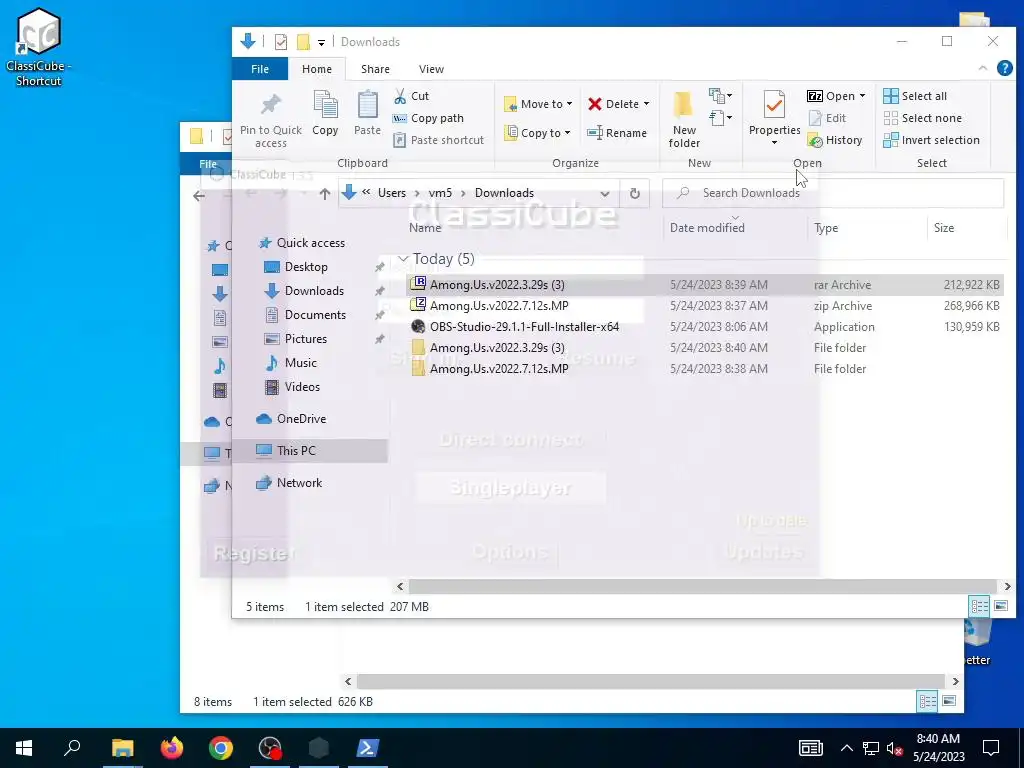This screenshot has width=1024, height=768.
Task: Select Videos in navigation pane
Action: coord(302,387)
